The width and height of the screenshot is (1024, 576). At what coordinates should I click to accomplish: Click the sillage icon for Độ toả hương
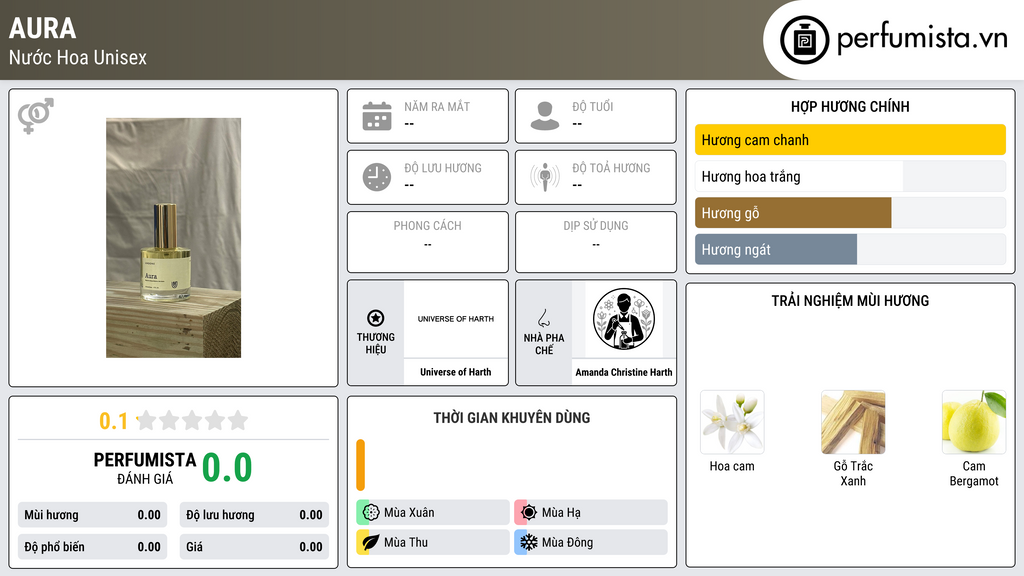tap(545, 177)
